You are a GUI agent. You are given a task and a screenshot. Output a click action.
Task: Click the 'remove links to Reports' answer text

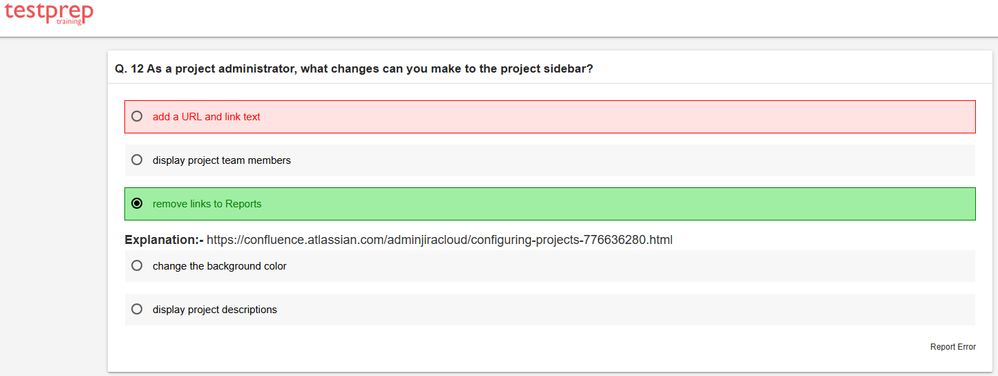click(207, 204)
